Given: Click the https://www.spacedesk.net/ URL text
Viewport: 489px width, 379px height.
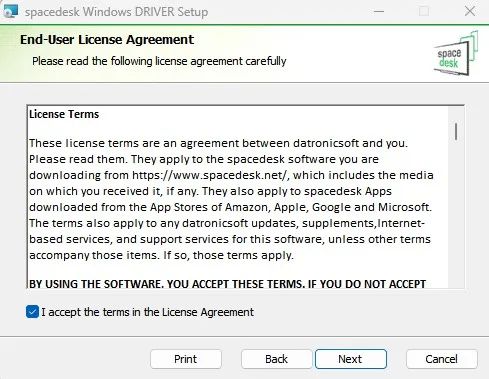Looking at the screenshot, I should [209, 175].
